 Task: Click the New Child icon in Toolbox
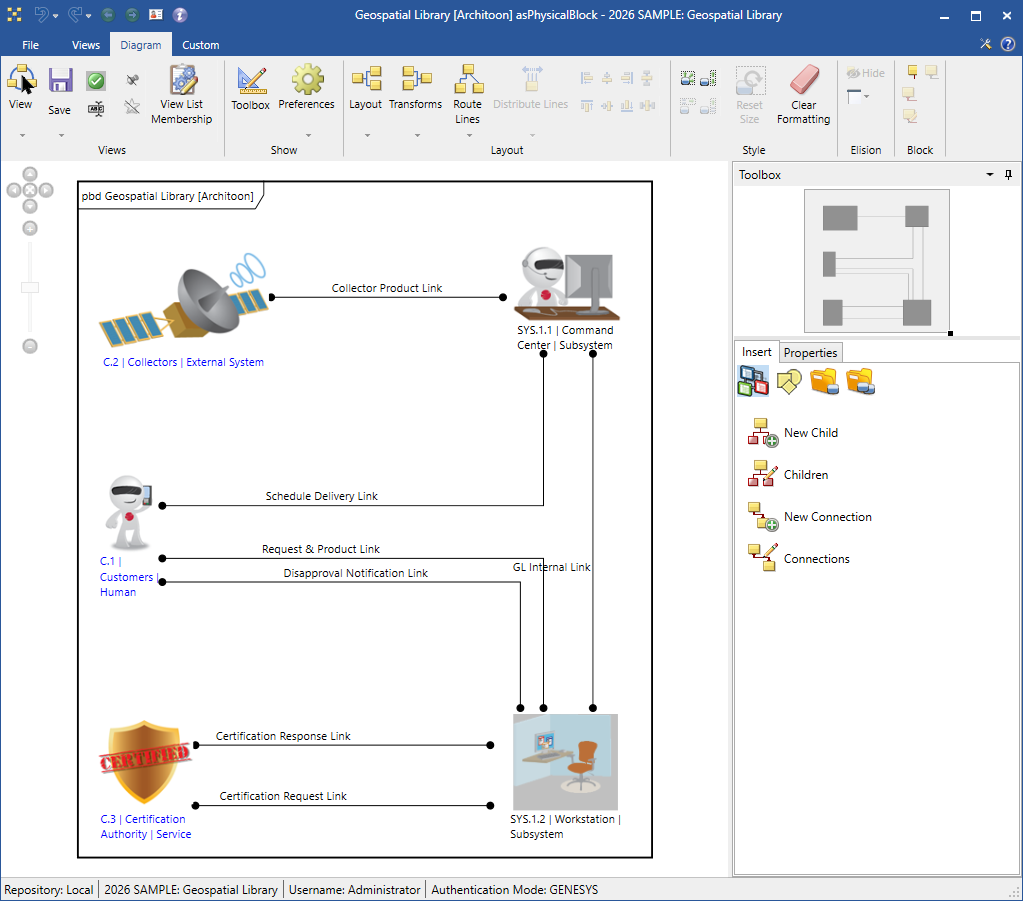pyautogui.click(x=763, y=433)
